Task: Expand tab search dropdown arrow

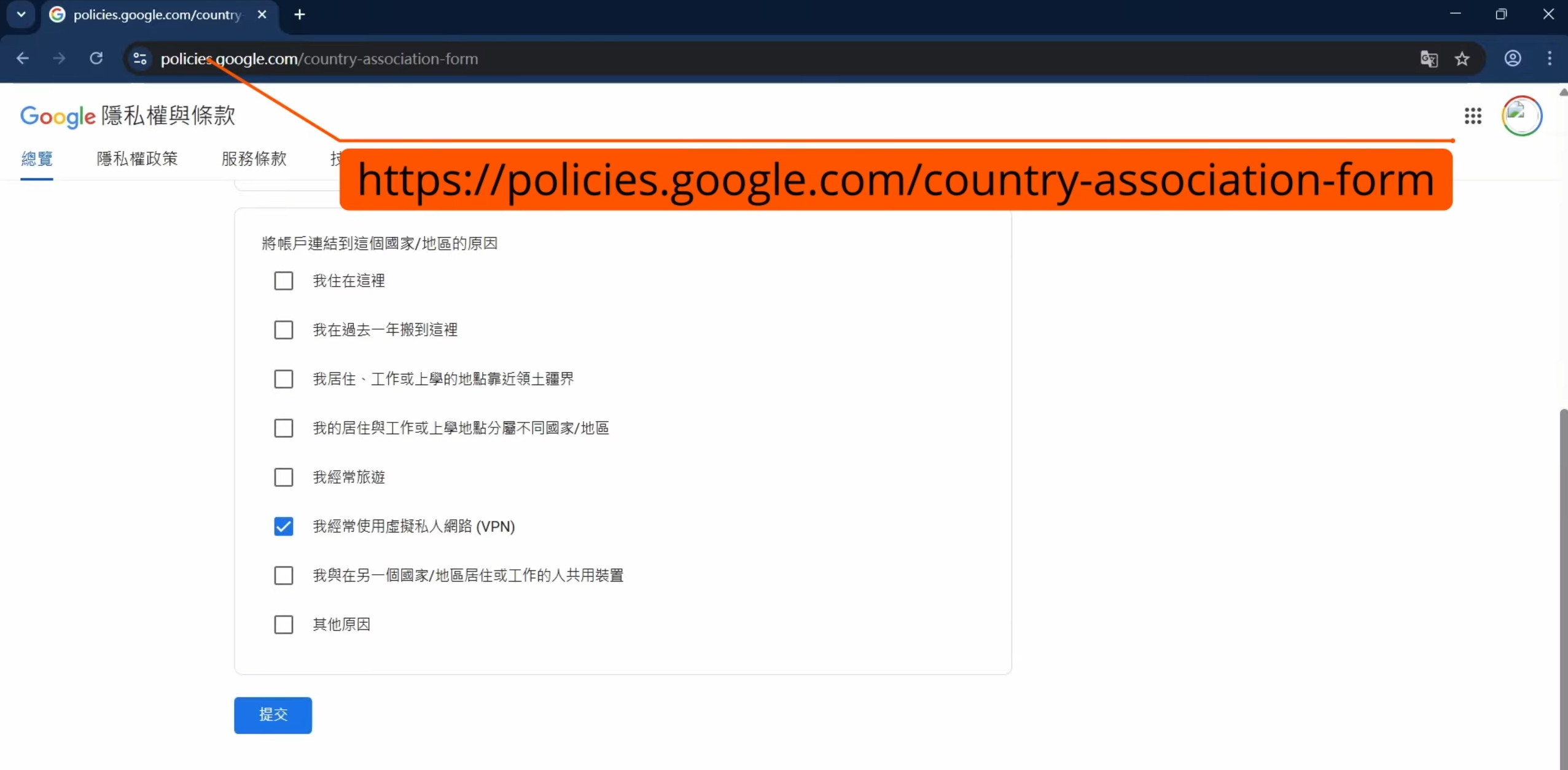Action: tap(21, 14)
